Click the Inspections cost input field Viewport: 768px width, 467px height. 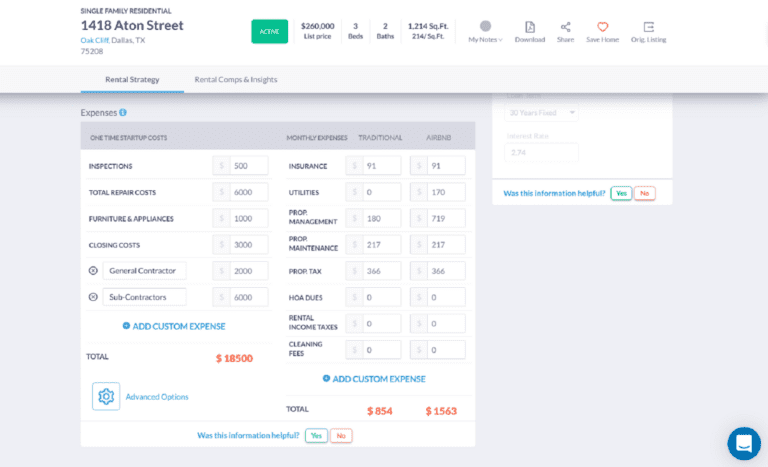point(247,166)
